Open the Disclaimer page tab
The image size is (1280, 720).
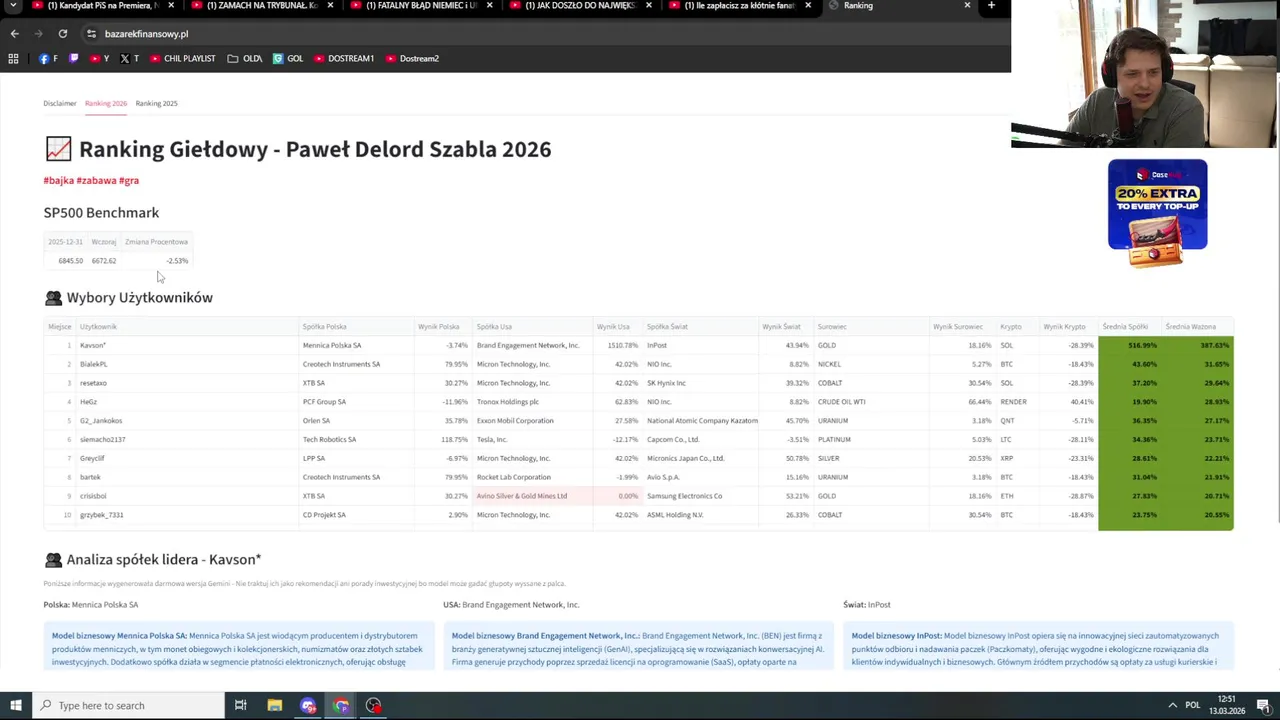(60, 103)
